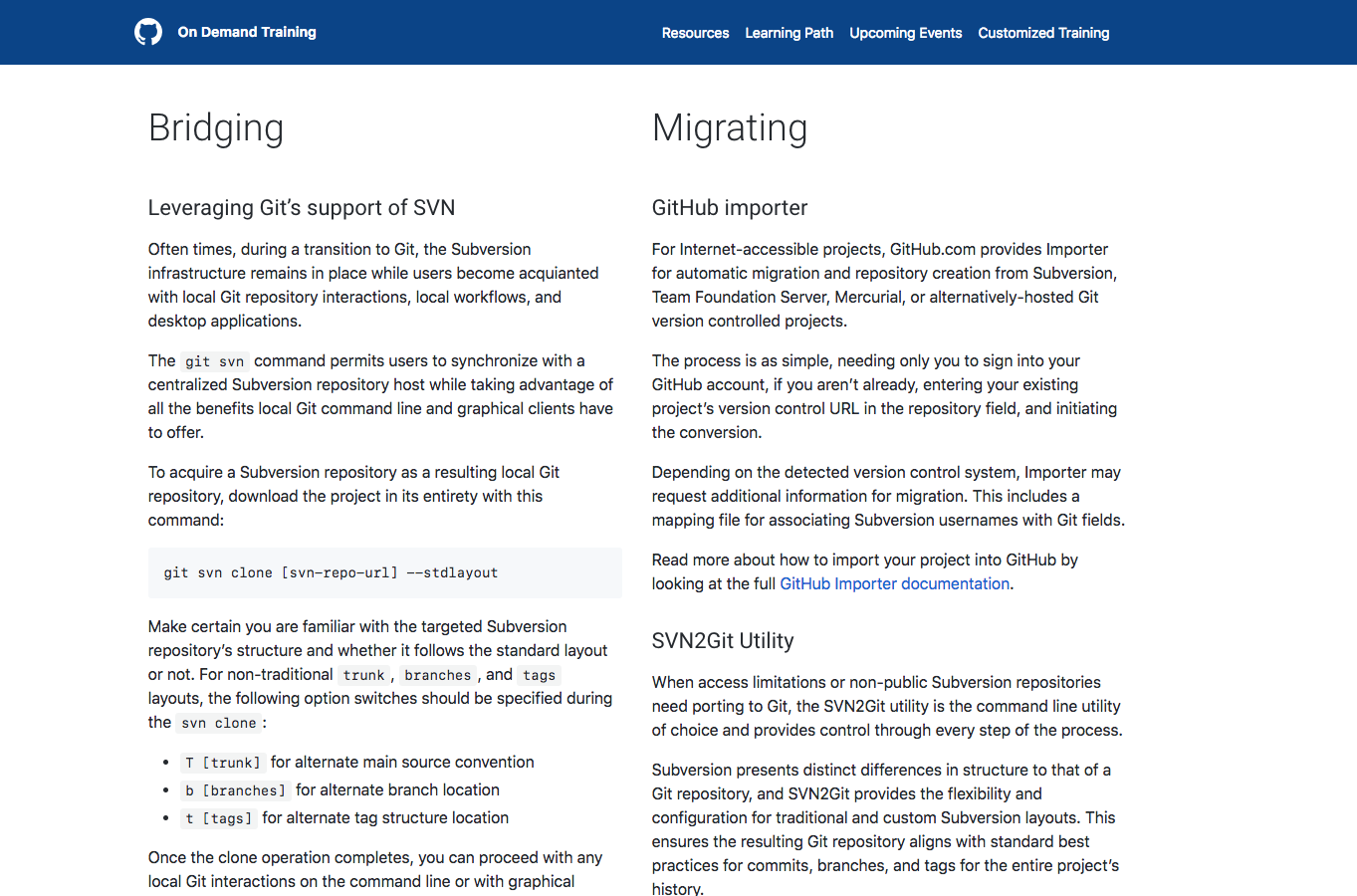Go to Upcoming Events in the navbar
Image resolution: width=1357 pixels, height=896 pixels.
(905, 33)
